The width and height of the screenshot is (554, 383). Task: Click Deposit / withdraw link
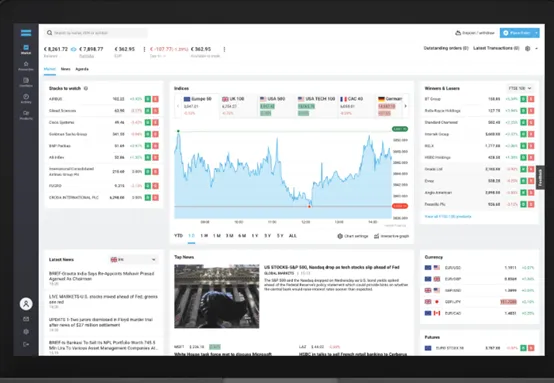[475, 33]
